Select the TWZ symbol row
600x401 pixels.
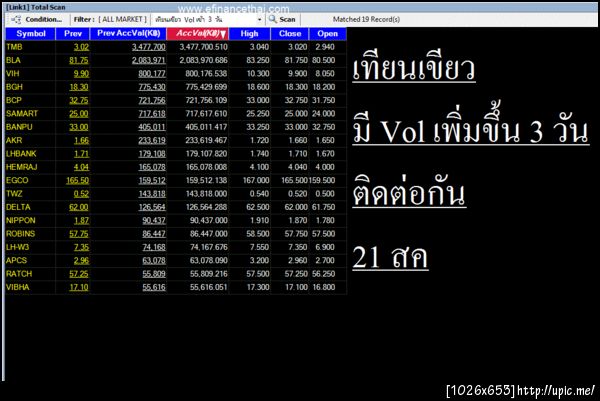tap(176, 194)
